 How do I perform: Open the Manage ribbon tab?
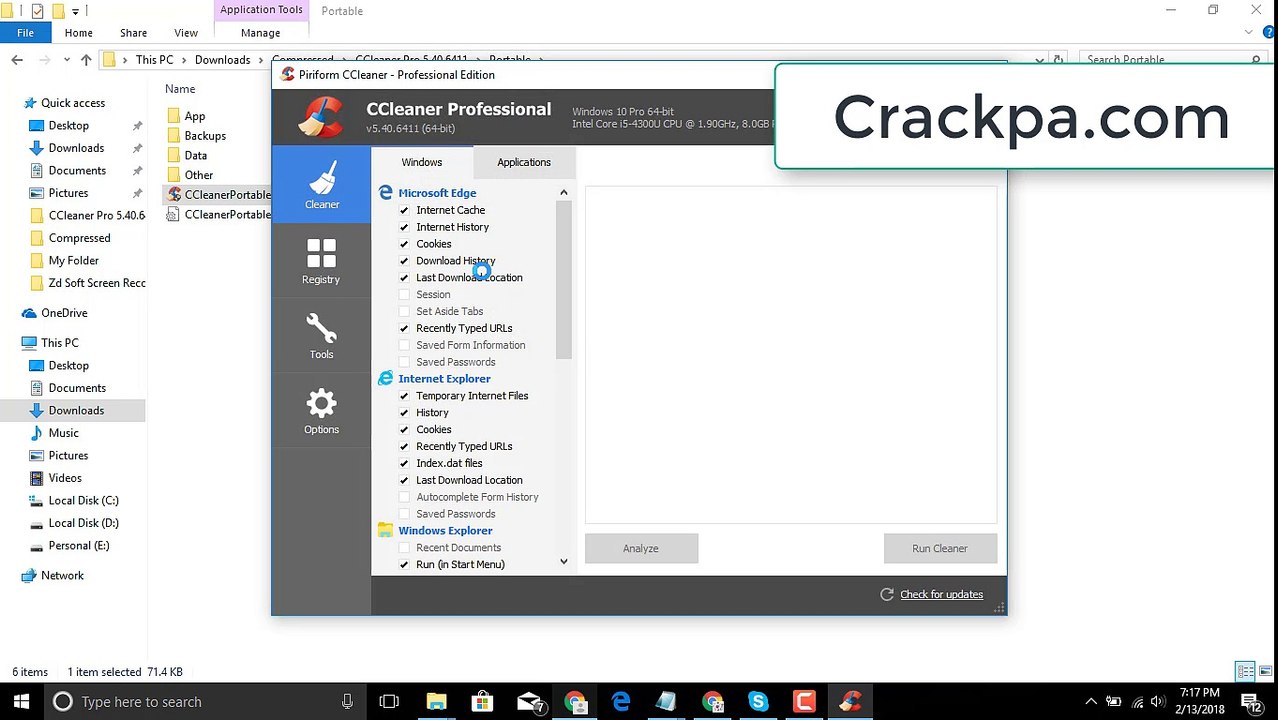point(260,33)
